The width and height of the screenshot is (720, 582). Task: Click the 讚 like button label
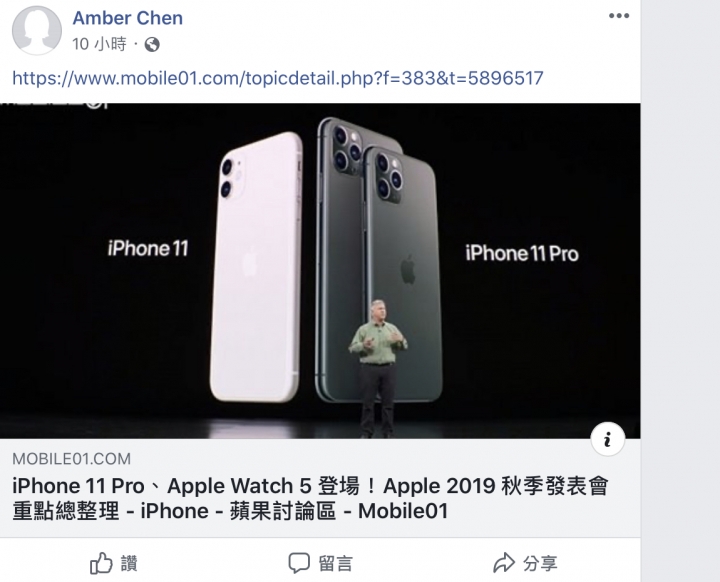[x=129, y=563]
